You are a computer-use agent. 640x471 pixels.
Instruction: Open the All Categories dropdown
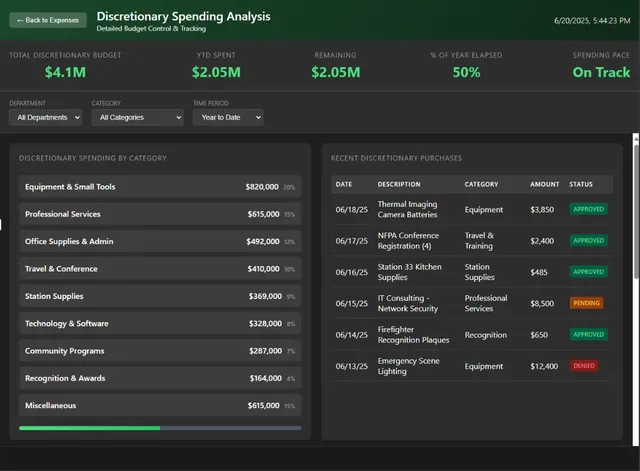[x=138, y=118]
